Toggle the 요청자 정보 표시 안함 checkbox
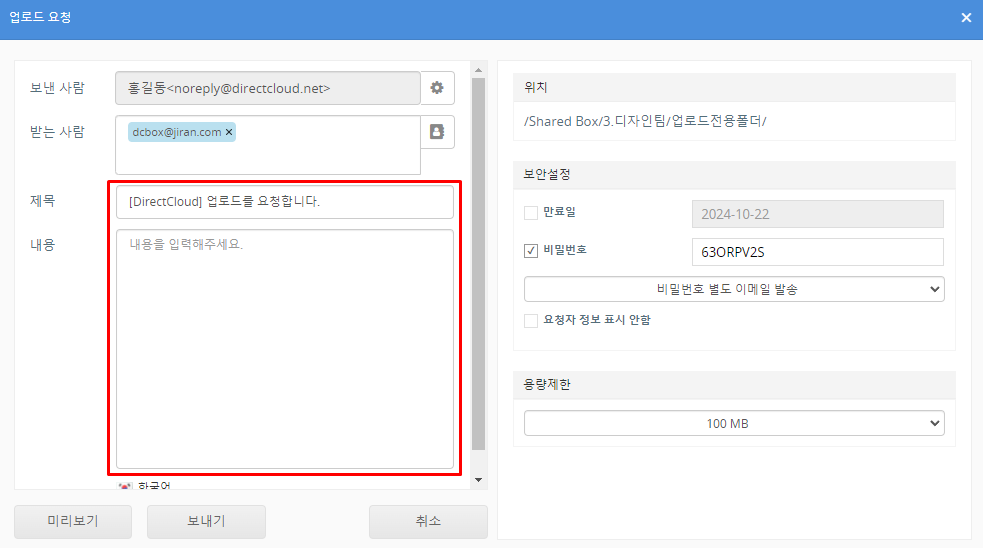 click(531, 321)
